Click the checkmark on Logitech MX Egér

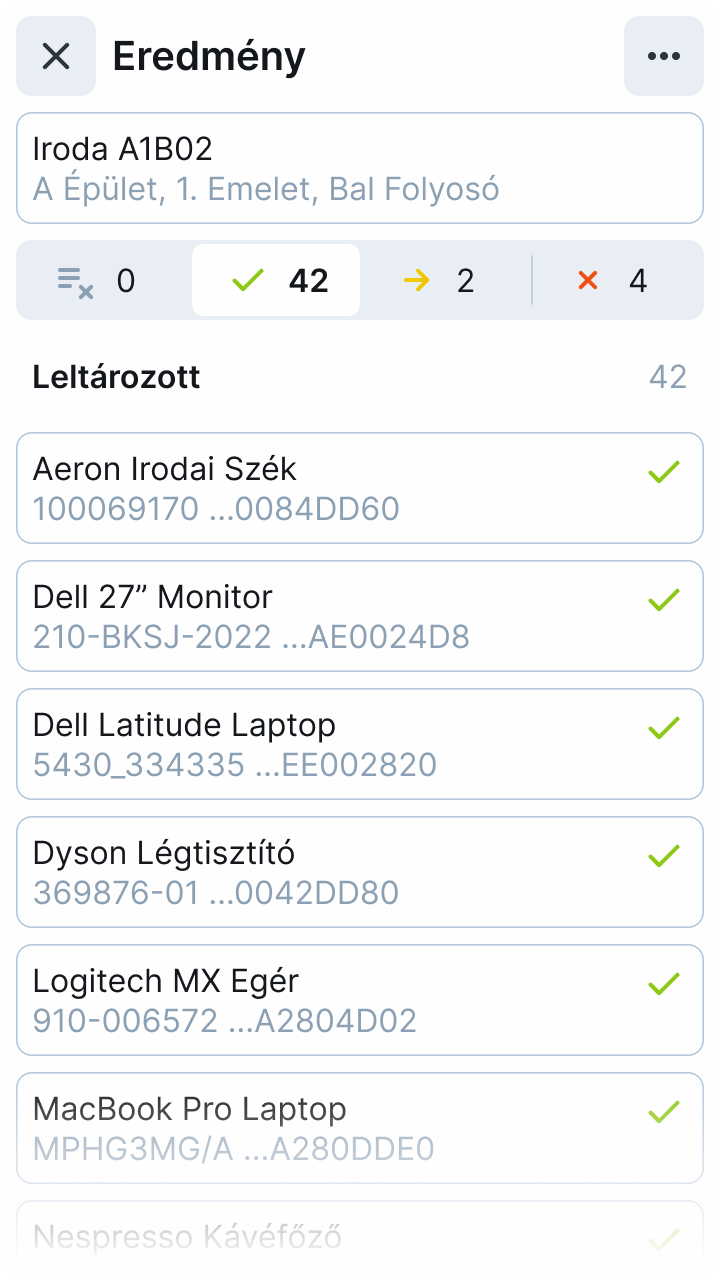pyautogui.click(x=664, y=984)
